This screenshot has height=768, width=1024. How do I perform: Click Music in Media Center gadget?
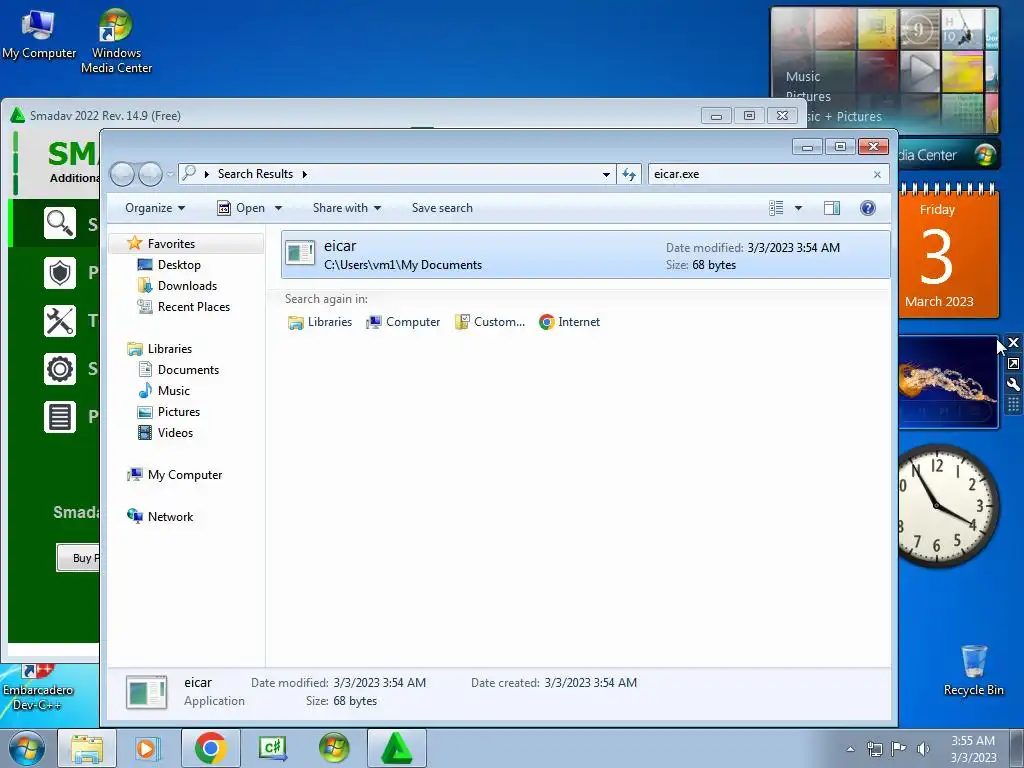coord(803,76)
